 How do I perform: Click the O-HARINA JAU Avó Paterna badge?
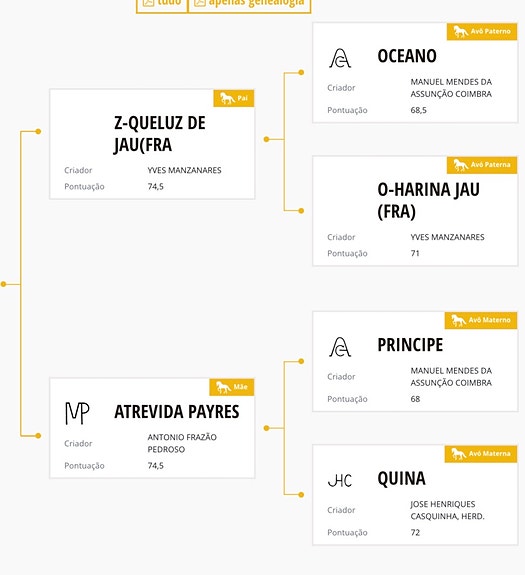(x=482, y=165)
